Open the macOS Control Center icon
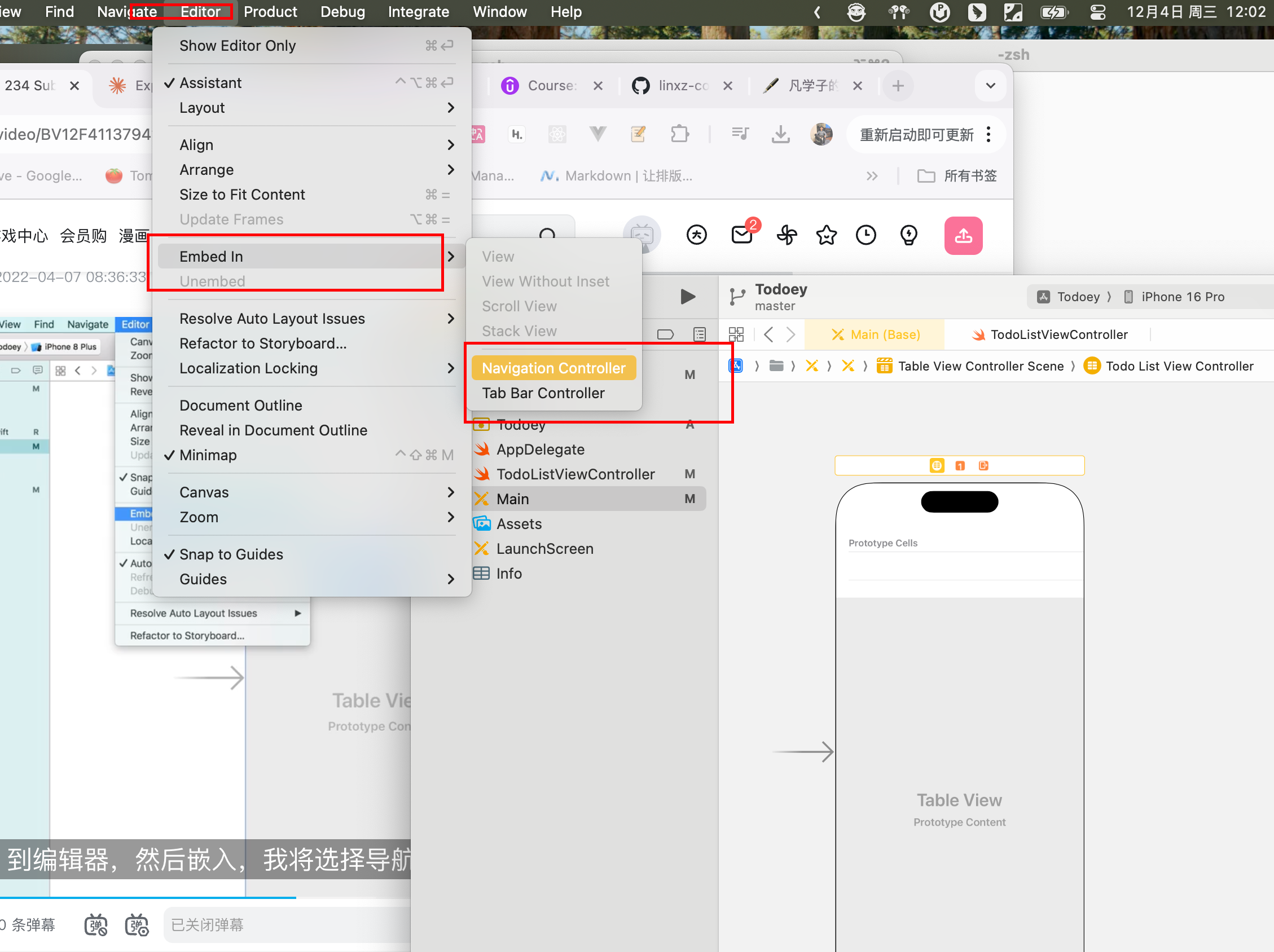Viewport: 1274px width, 952px height. 1098,12
